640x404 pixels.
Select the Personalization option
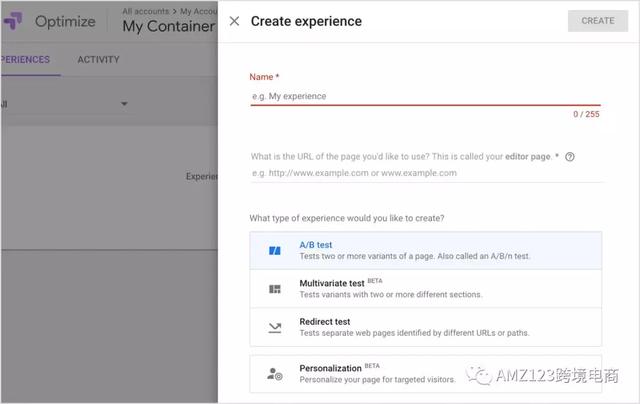425,374
